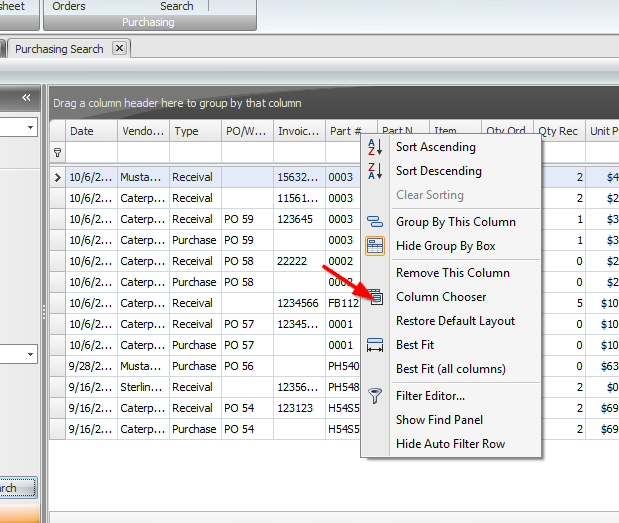Open the lower dropdown in left panel

(30, 354)
